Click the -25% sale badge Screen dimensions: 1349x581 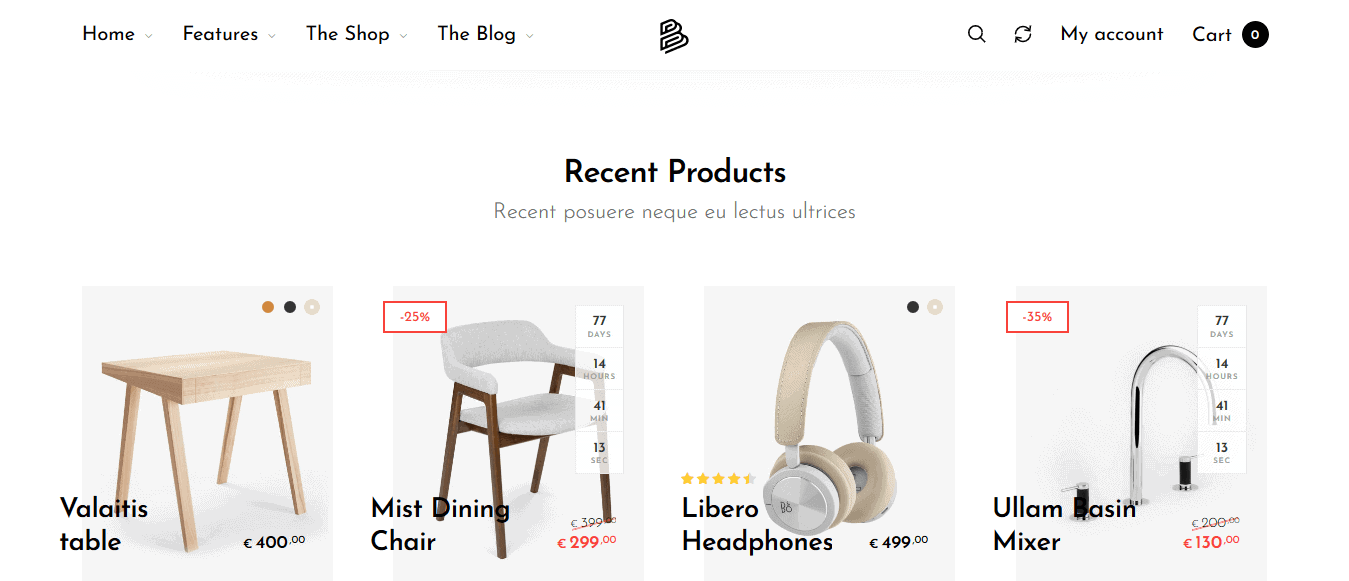click(415, 317)
